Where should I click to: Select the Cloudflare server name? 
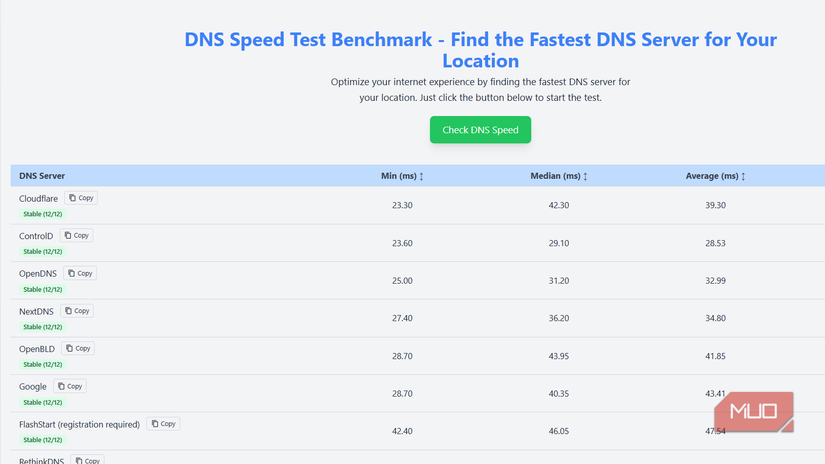pyautogui.click(x=39, y=199)
